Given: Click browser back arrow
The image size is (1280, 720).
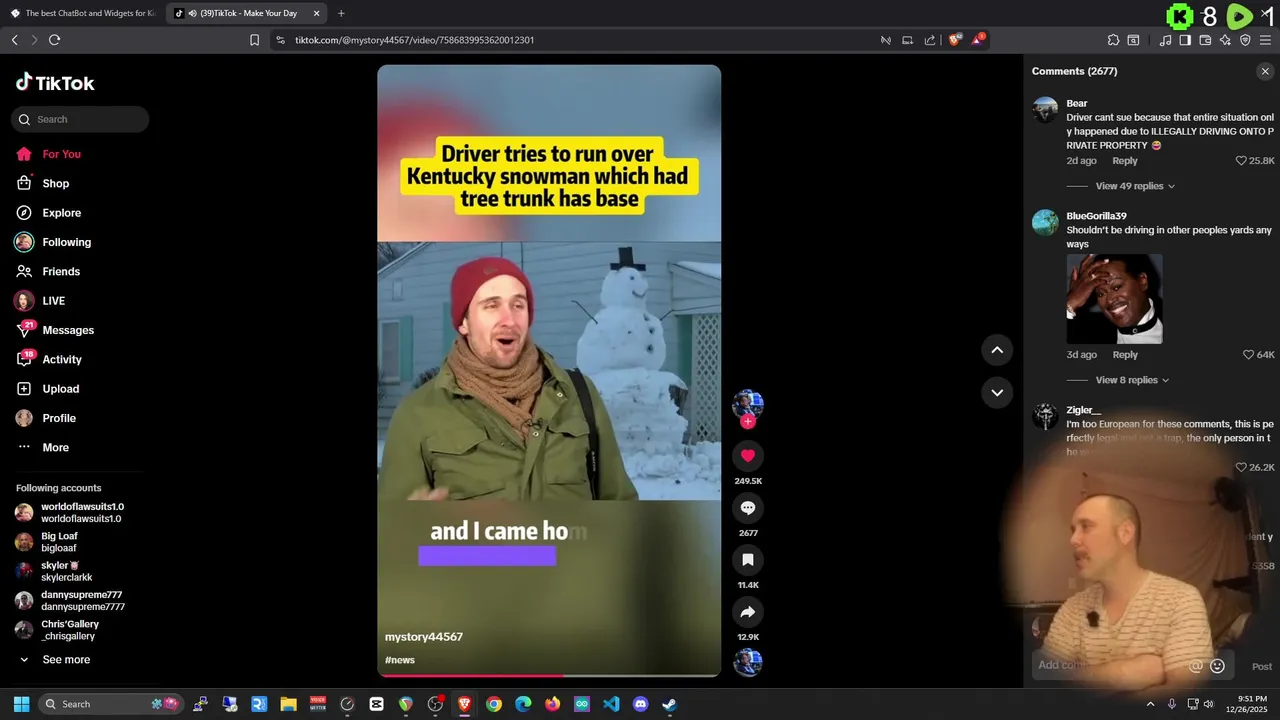Looking at the screenshot, I should [x=14, y=40].
